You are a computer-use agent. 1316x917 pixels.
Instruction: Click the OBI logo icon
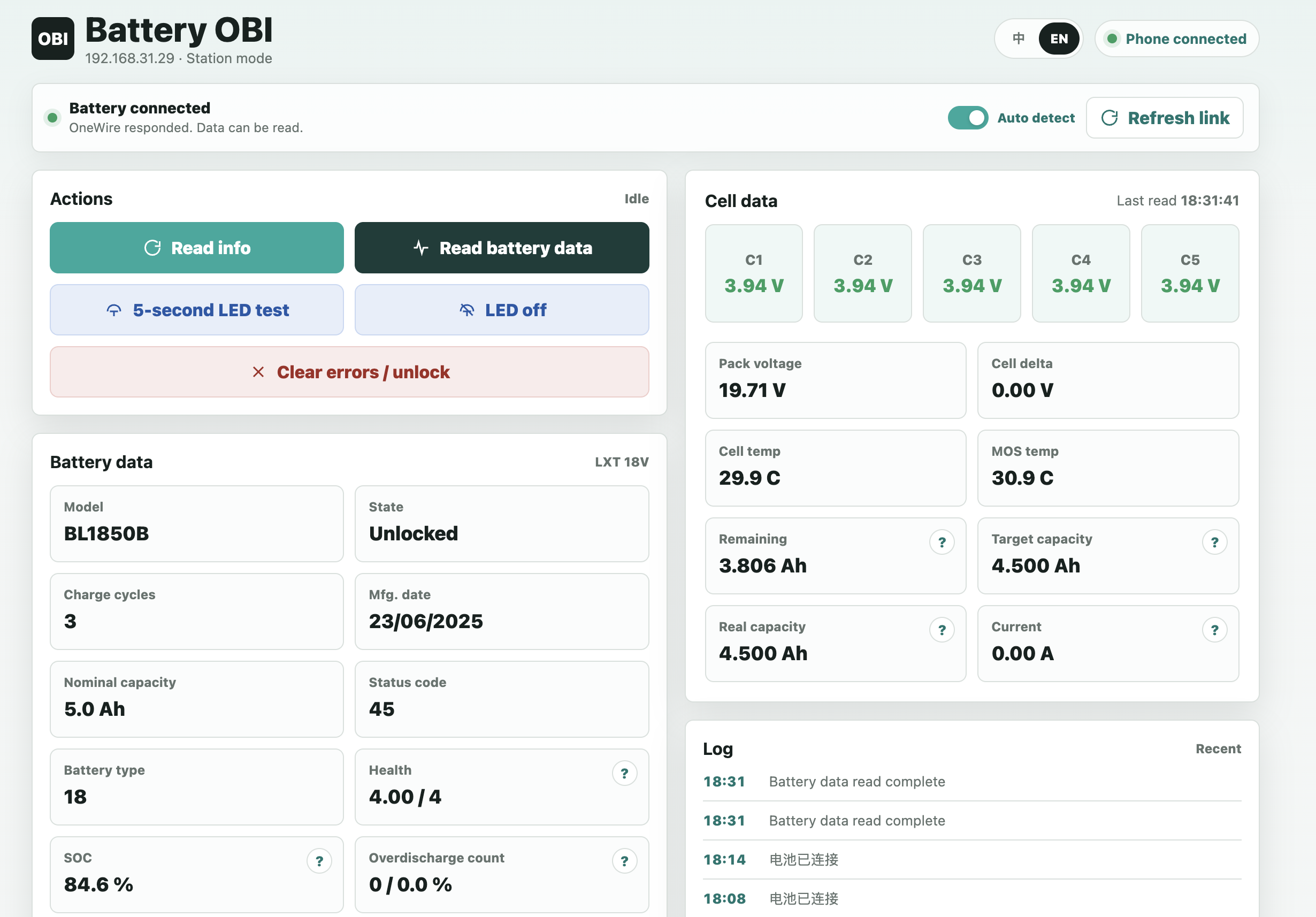53,39
